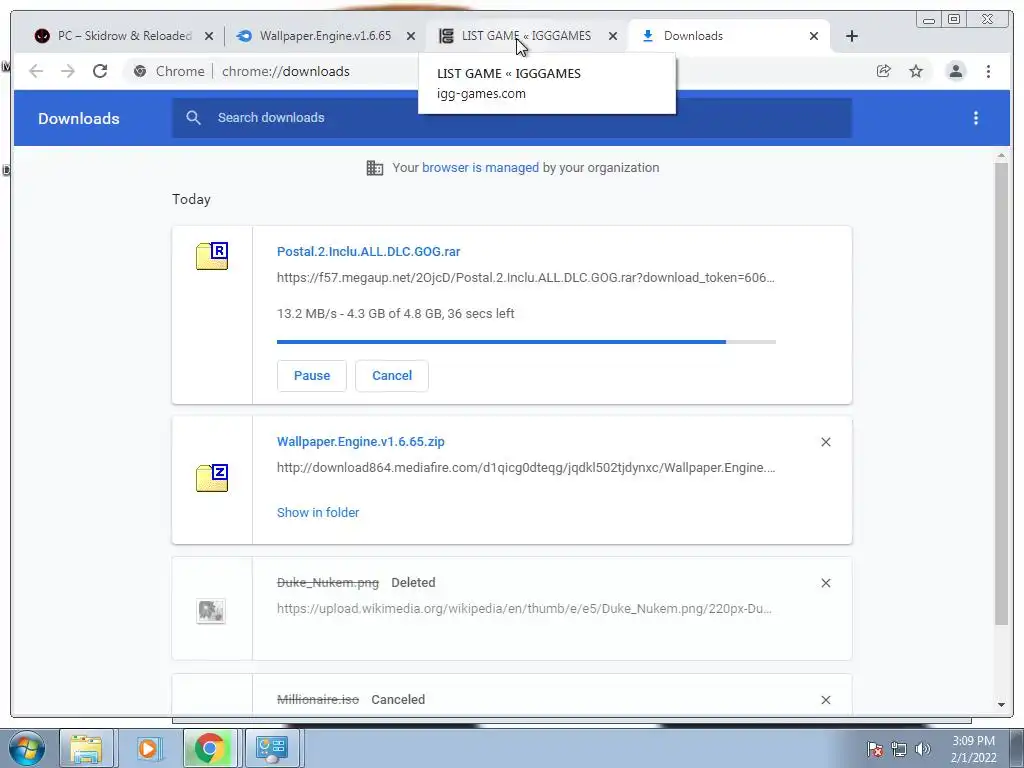The width and height of the screenshot is (1024, 768).
Task: Remove Duke_Nukem.png entry from the list
Action: coord(825,583)
